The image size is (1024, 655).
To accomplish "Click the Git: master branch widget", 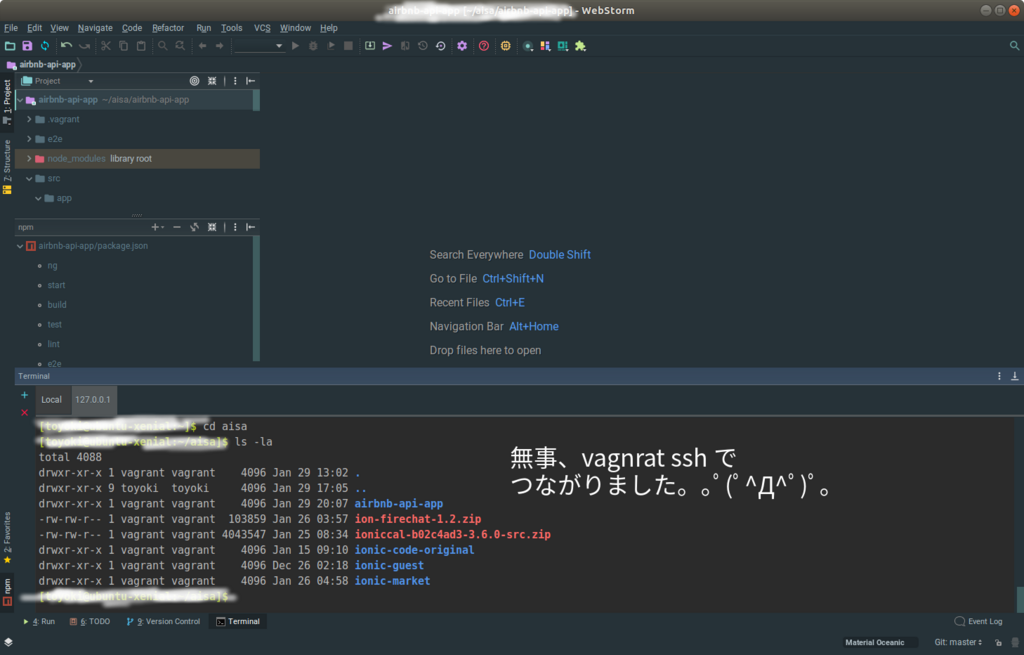I will pyautogui.click(x=958, y=643).
